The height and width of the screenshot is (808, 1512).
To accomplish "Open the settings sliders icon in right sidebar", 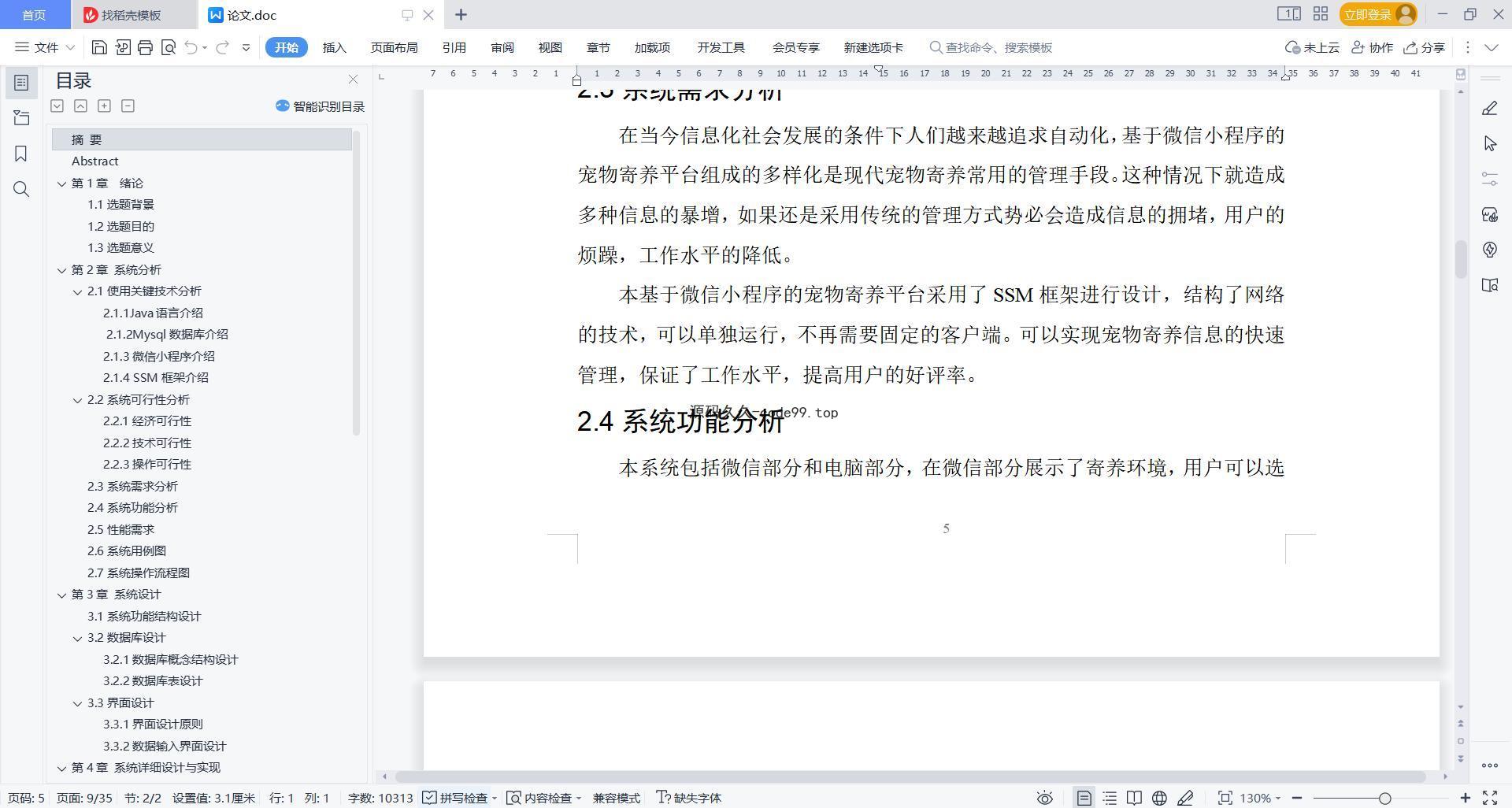I will coord(1489,179).
